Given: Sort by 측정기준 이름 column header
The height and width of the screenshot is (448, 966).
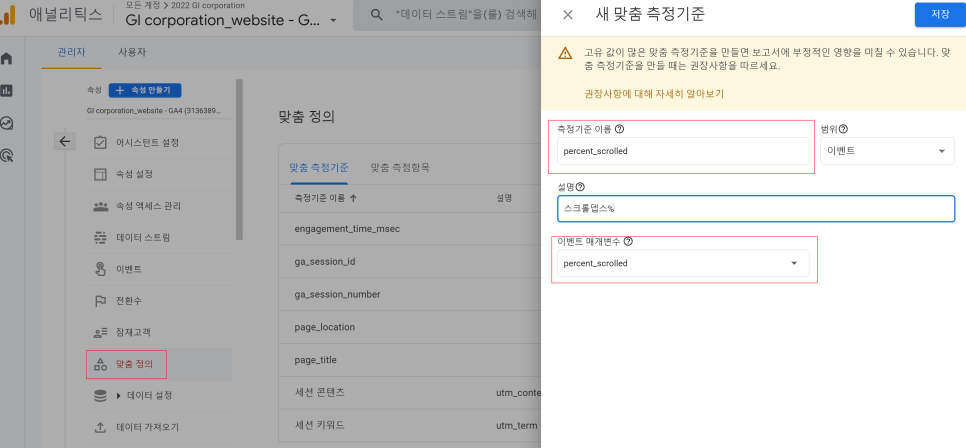Looking at the screenshot, I should [326, 198].
